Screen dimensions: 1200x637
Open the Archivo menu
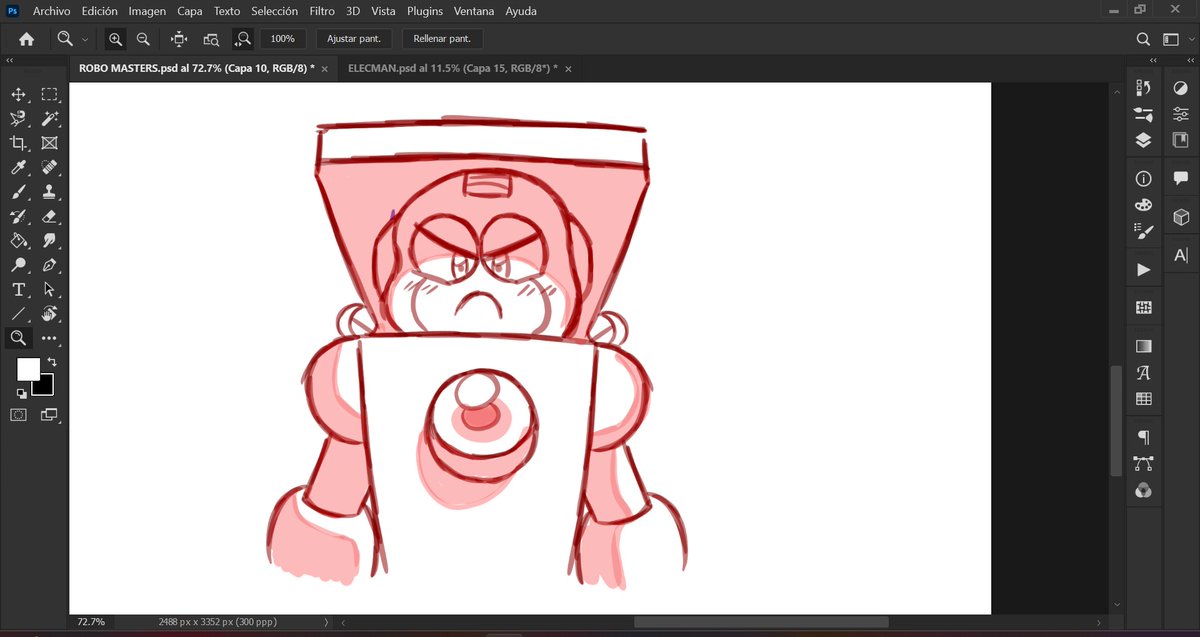[x=51, y=11]
